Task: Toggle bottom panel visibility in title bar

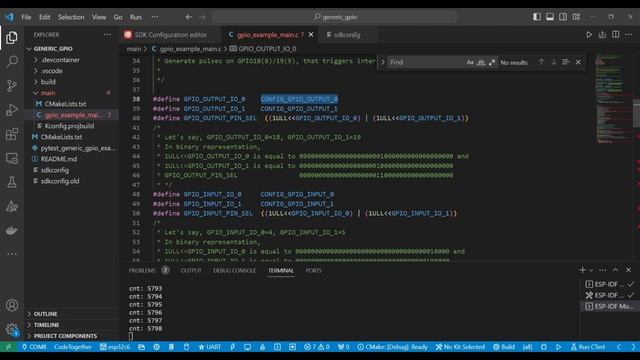Action: click(550, 17)
